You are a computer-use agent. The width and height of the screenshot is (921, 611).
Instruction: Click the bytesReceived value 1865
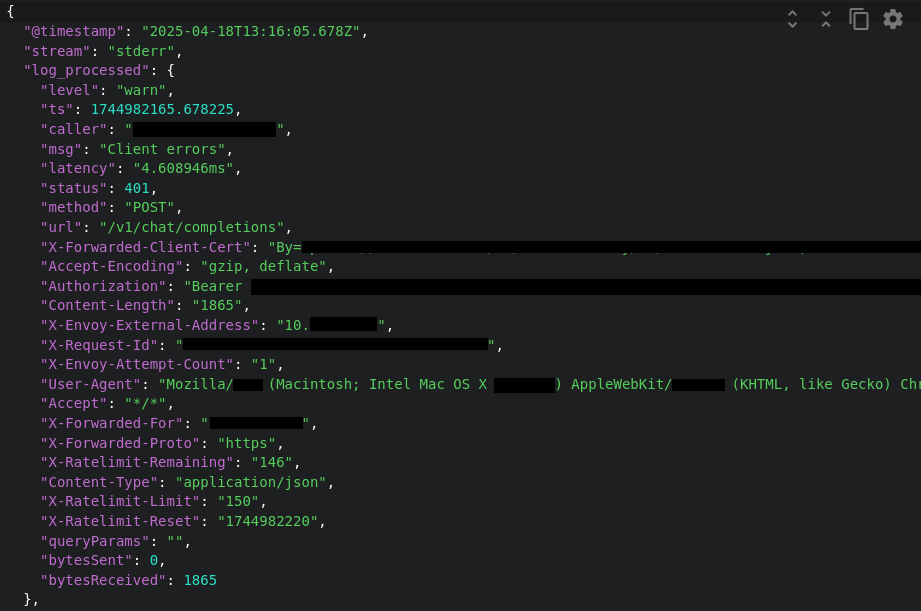[x=200, y=580]
